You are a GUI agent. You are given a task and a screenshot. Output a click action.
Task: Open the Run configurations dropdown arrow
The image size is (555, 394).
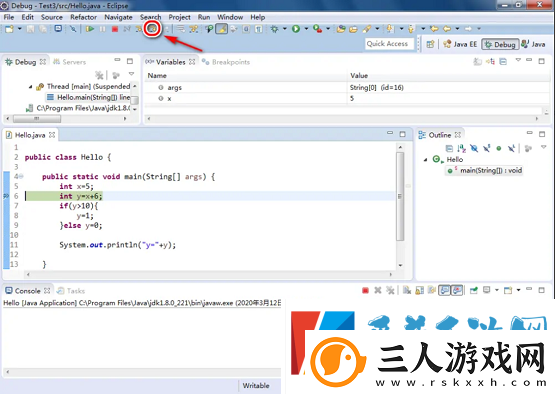306,29
